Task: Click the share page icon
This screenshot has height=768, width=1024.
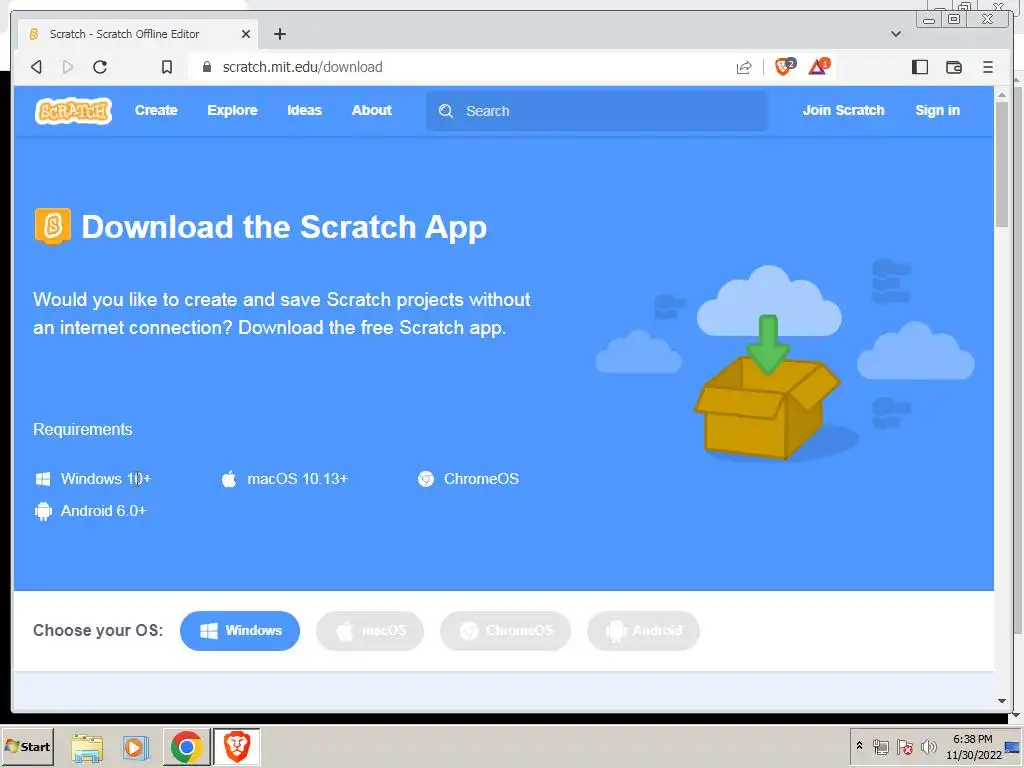Action: point(744,67)
